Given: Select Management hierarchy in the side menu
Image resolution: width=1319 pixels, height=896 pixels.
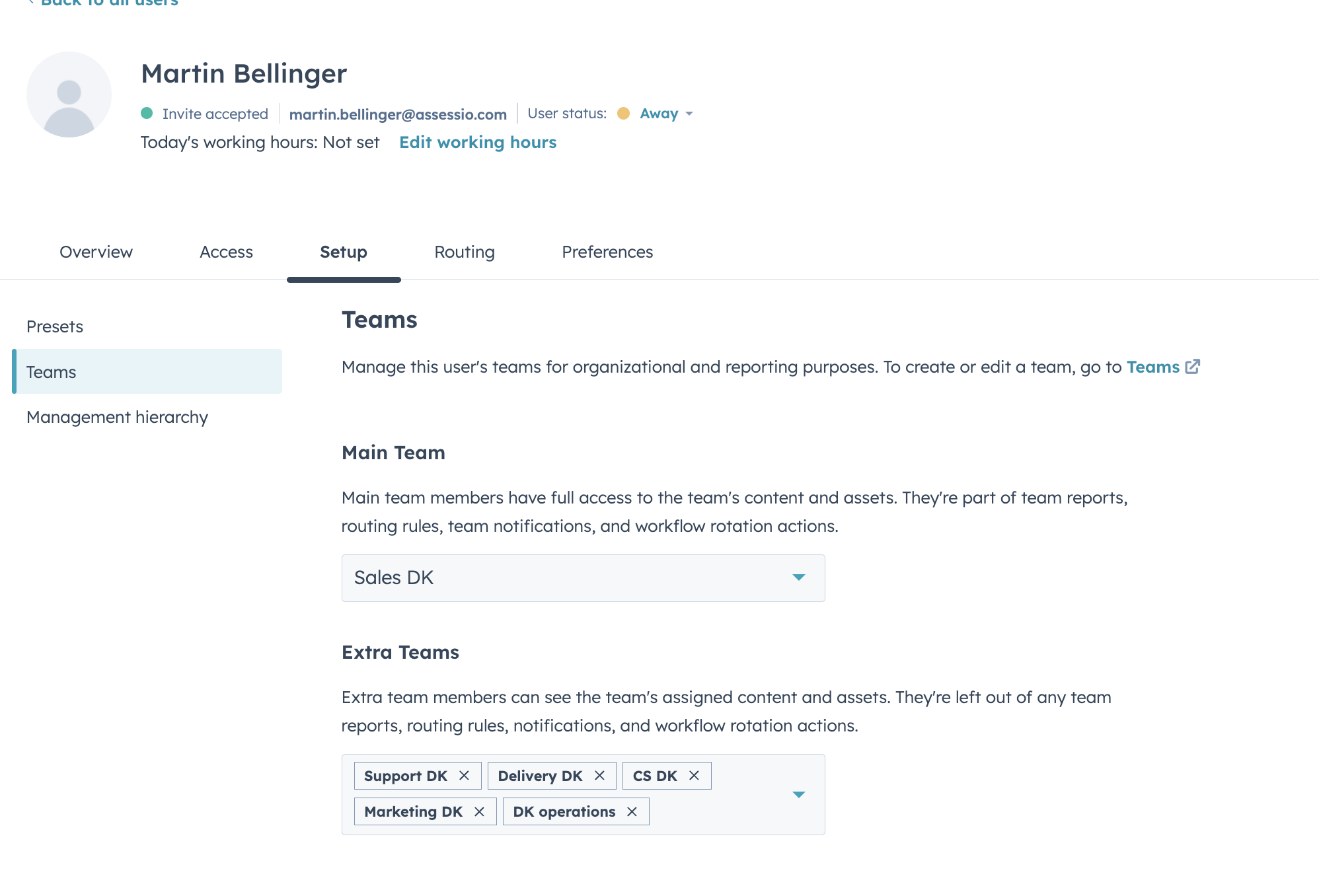Looking at the screenshot, I should coord(117,417).
